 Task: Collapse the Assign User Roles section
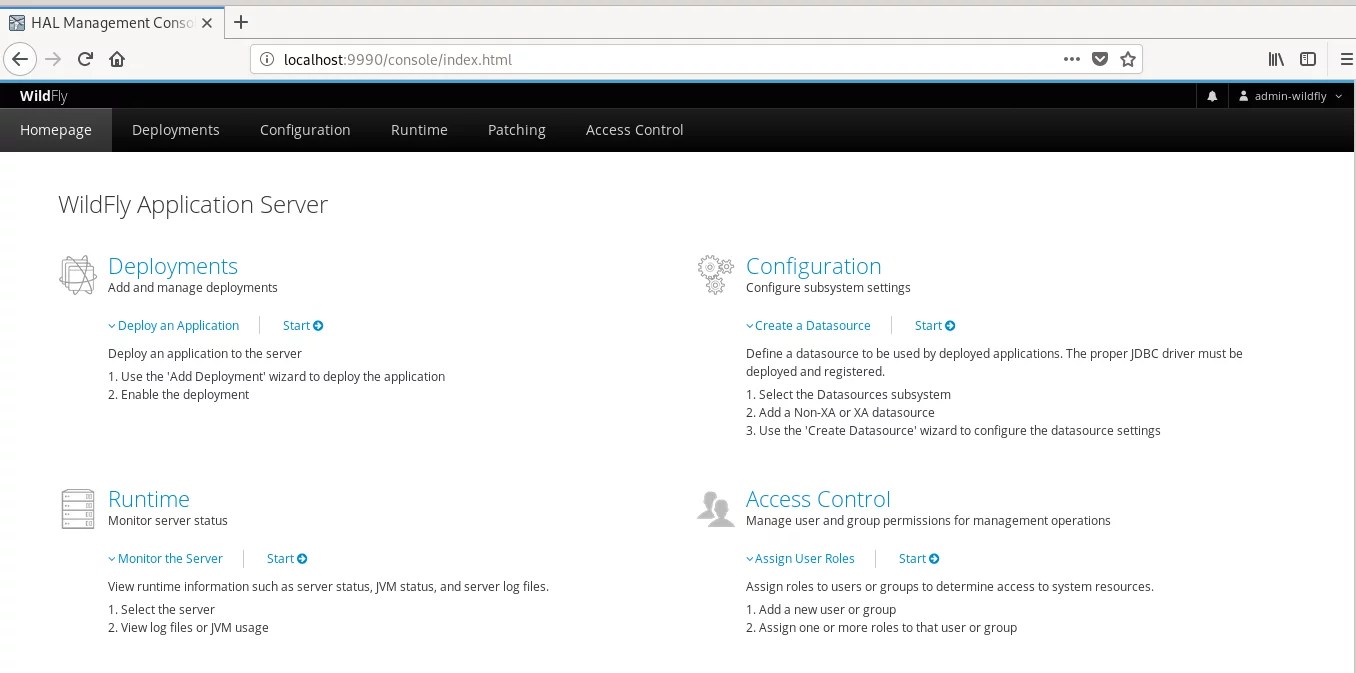[x=800, y=558]
